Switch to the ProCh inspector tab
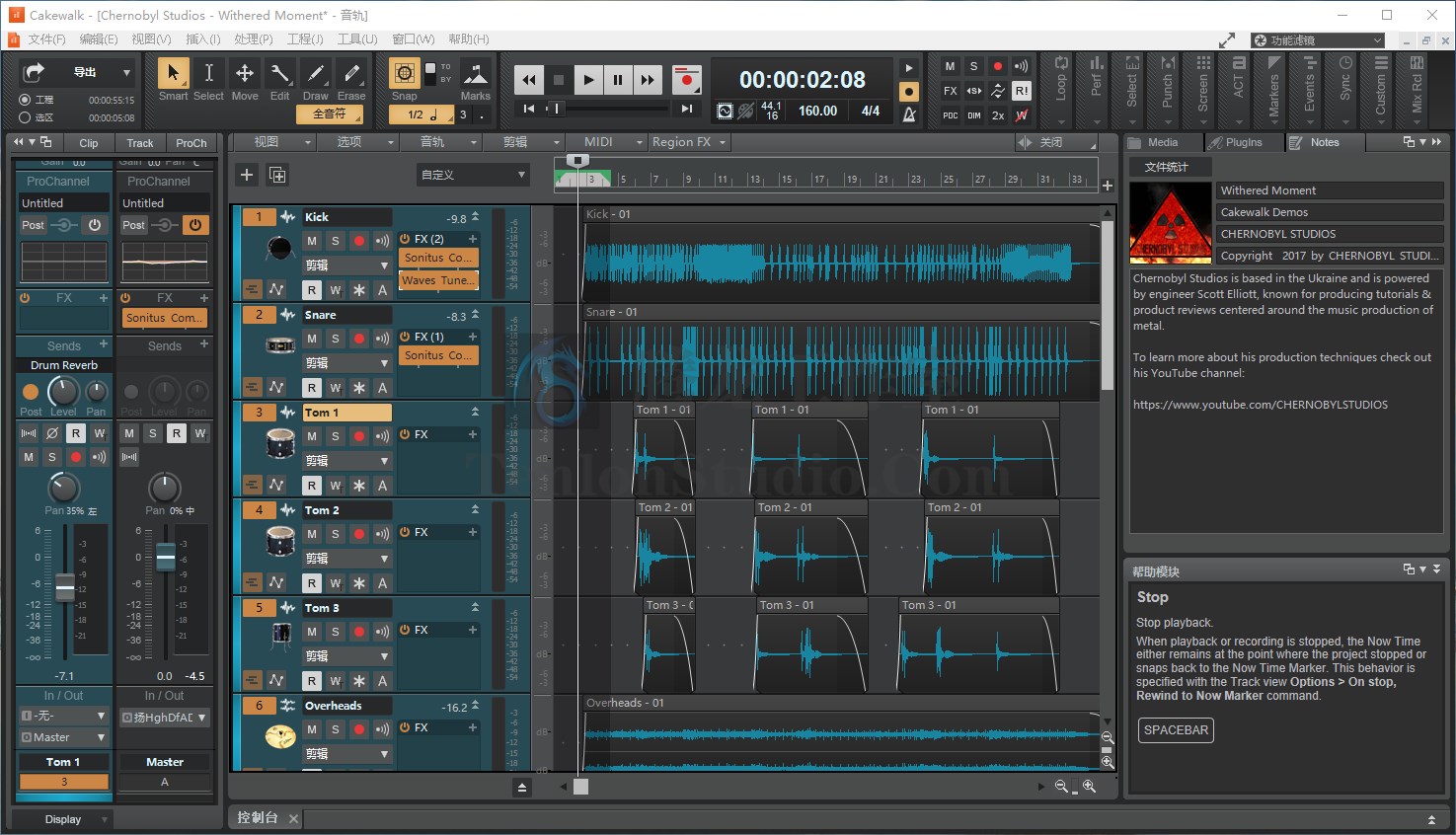 (x=191, y=143)
